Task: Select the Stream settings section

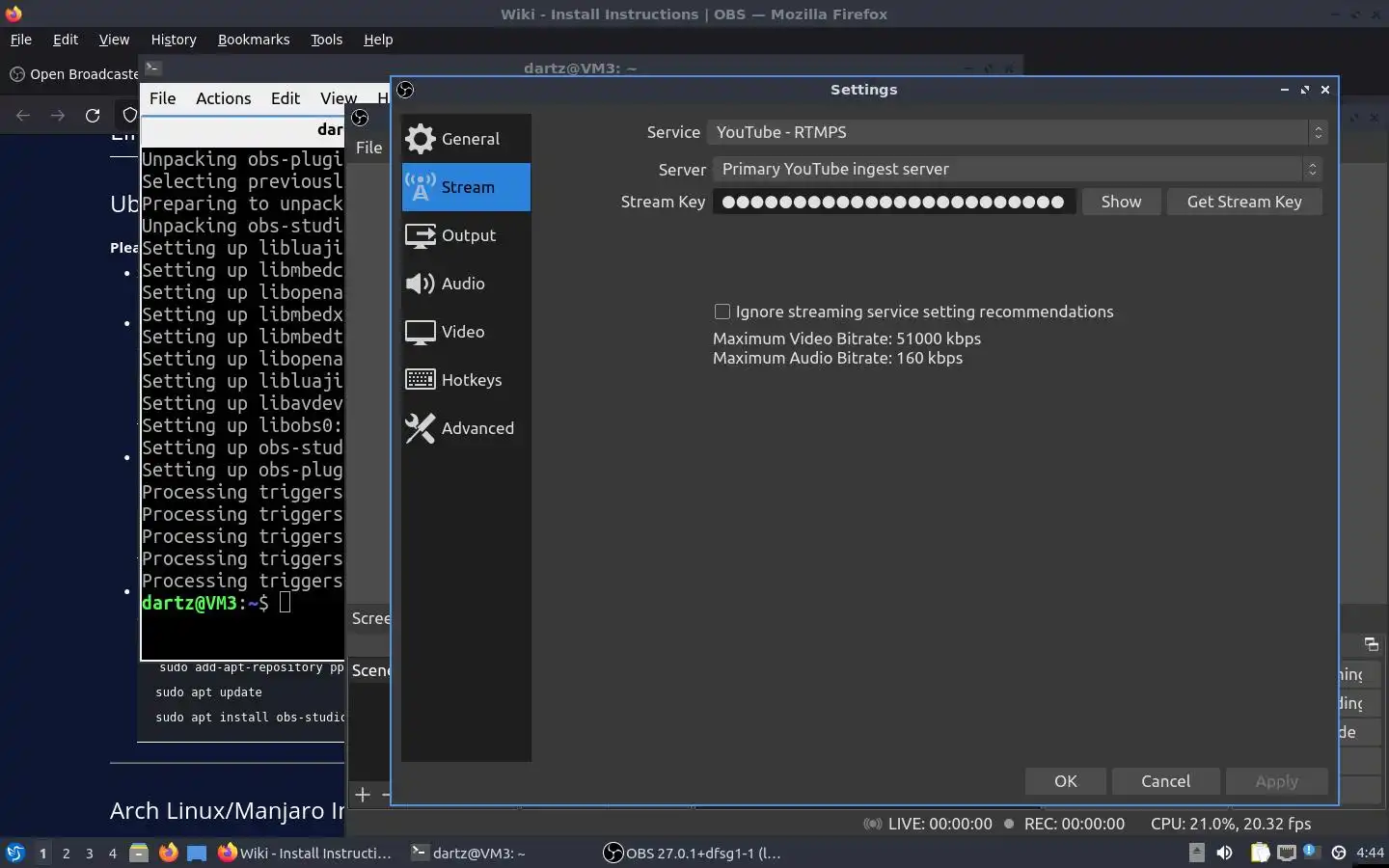Action: [x=466, y=187]
